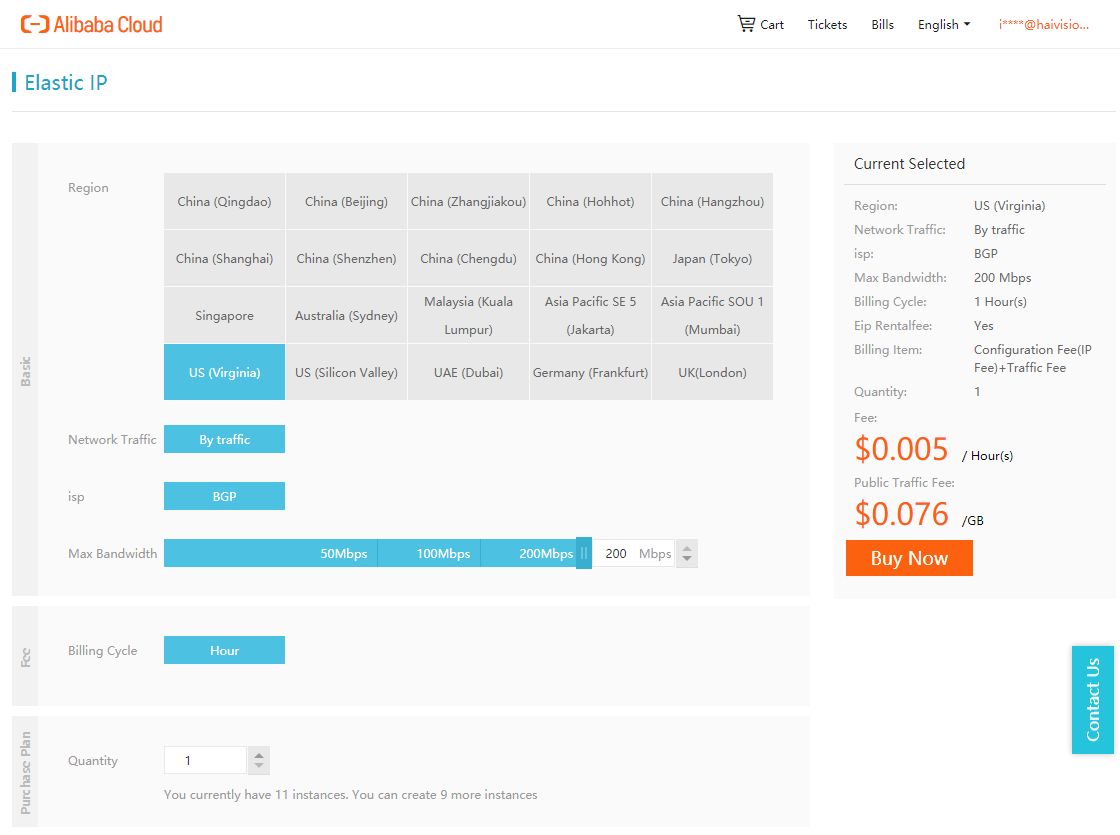Select Hour billing cycle option
The height and width of the screenshot is (835, 1120).
pyautogui.click(x=224, y=651)
